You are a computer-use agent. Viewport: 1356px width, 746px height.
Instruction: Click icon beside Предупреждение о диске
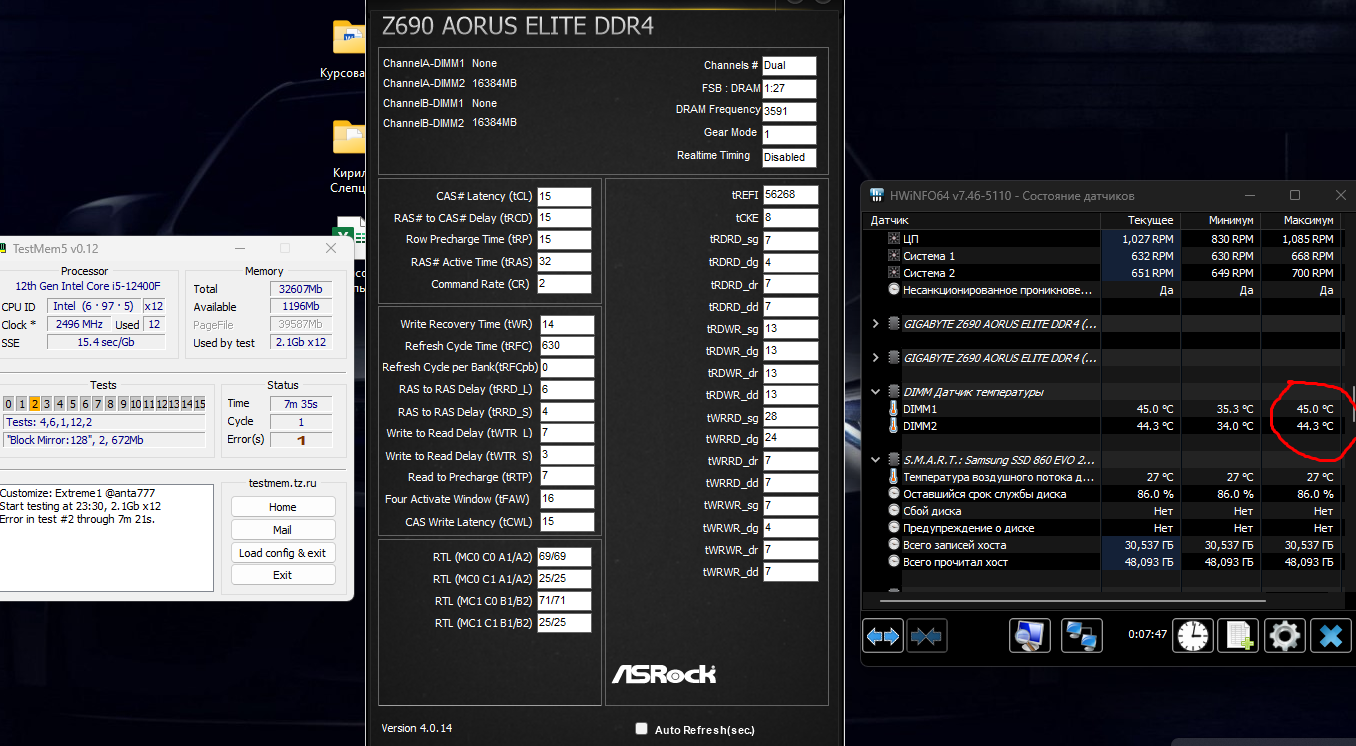point(894,528)
